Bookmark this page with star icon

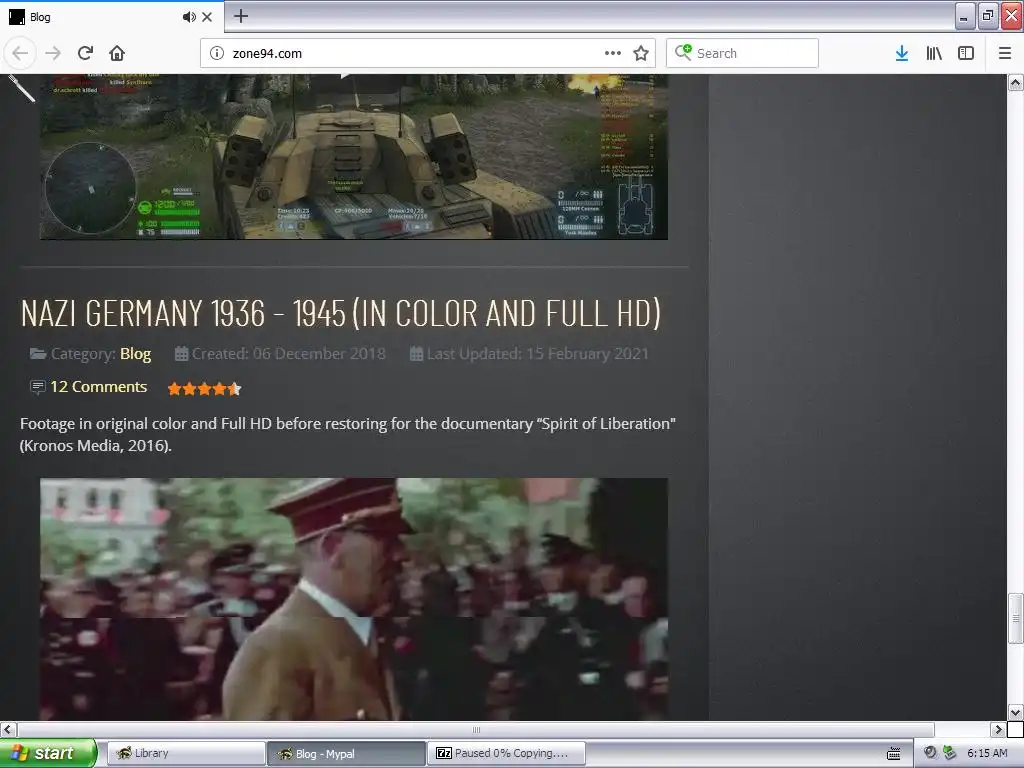641,53
